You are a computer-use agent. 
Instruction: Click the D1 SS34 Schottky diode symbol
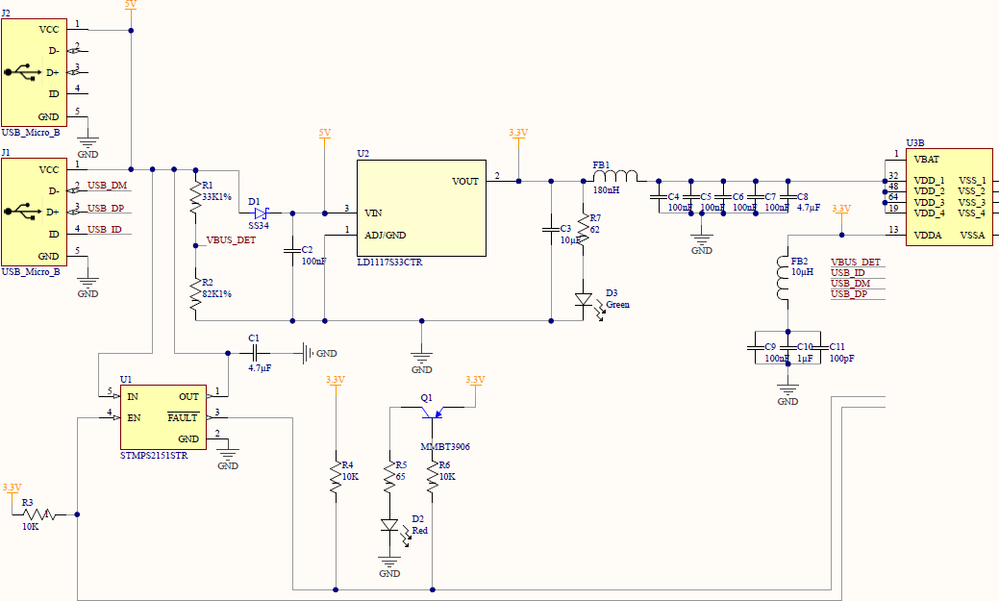(x=260, y=213)
